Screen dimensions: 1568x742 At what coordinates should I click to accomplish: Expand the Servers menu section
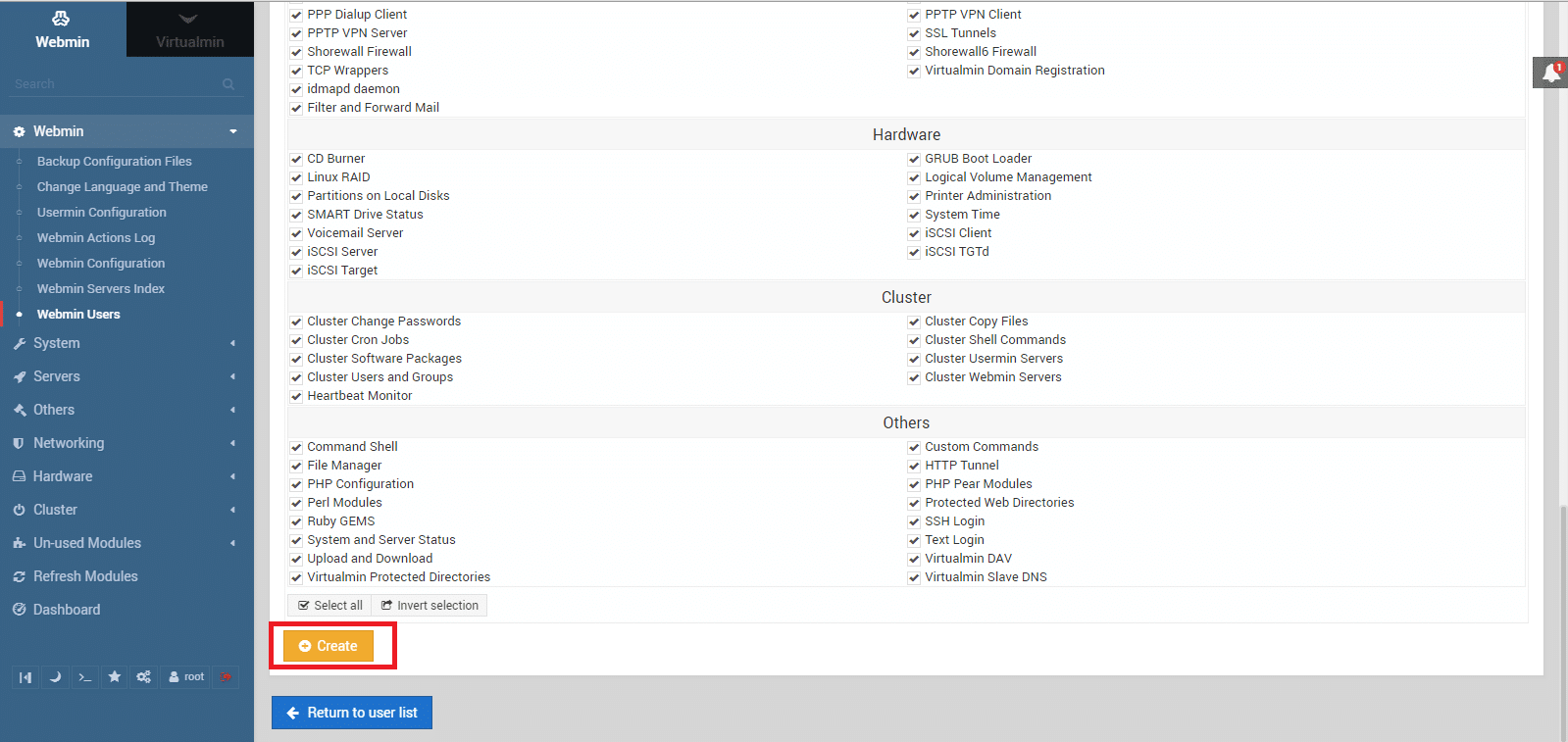tap(233, 376)
